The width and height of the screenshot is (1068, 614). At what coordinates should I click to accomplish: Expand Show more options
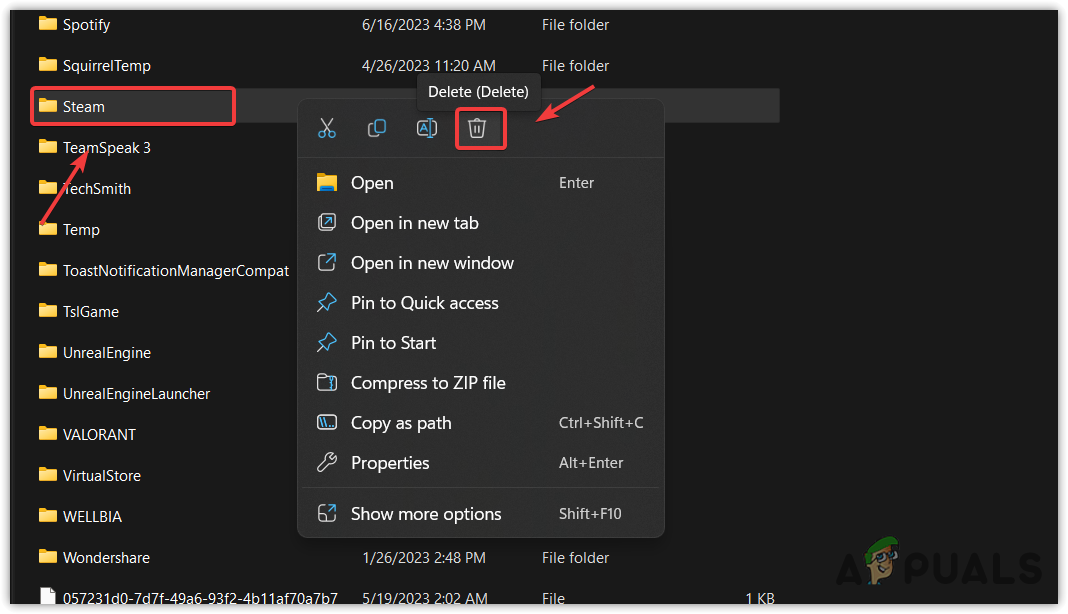(426, 514)
